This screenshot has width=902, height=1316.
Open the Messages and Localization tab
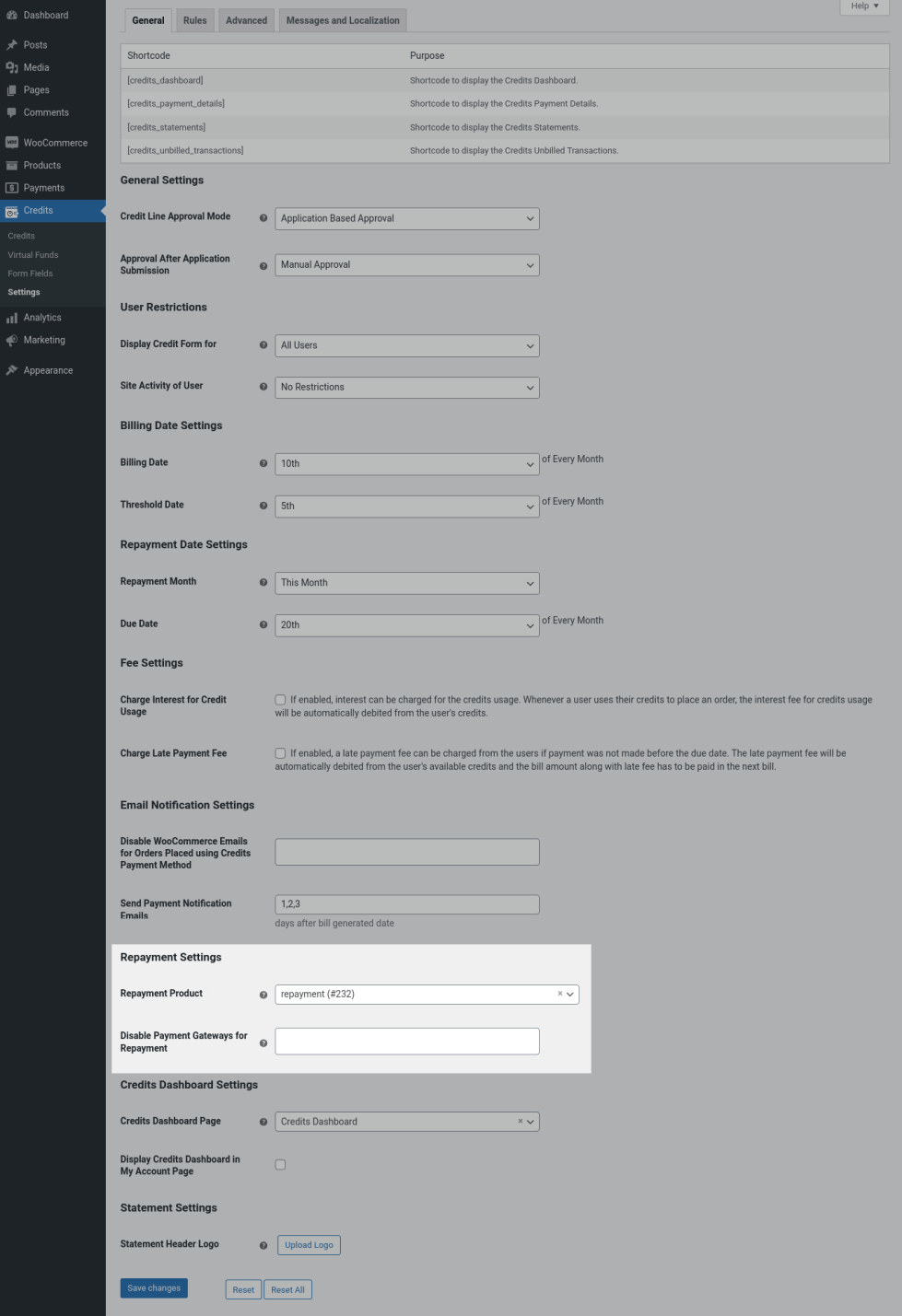coord(343,20)
